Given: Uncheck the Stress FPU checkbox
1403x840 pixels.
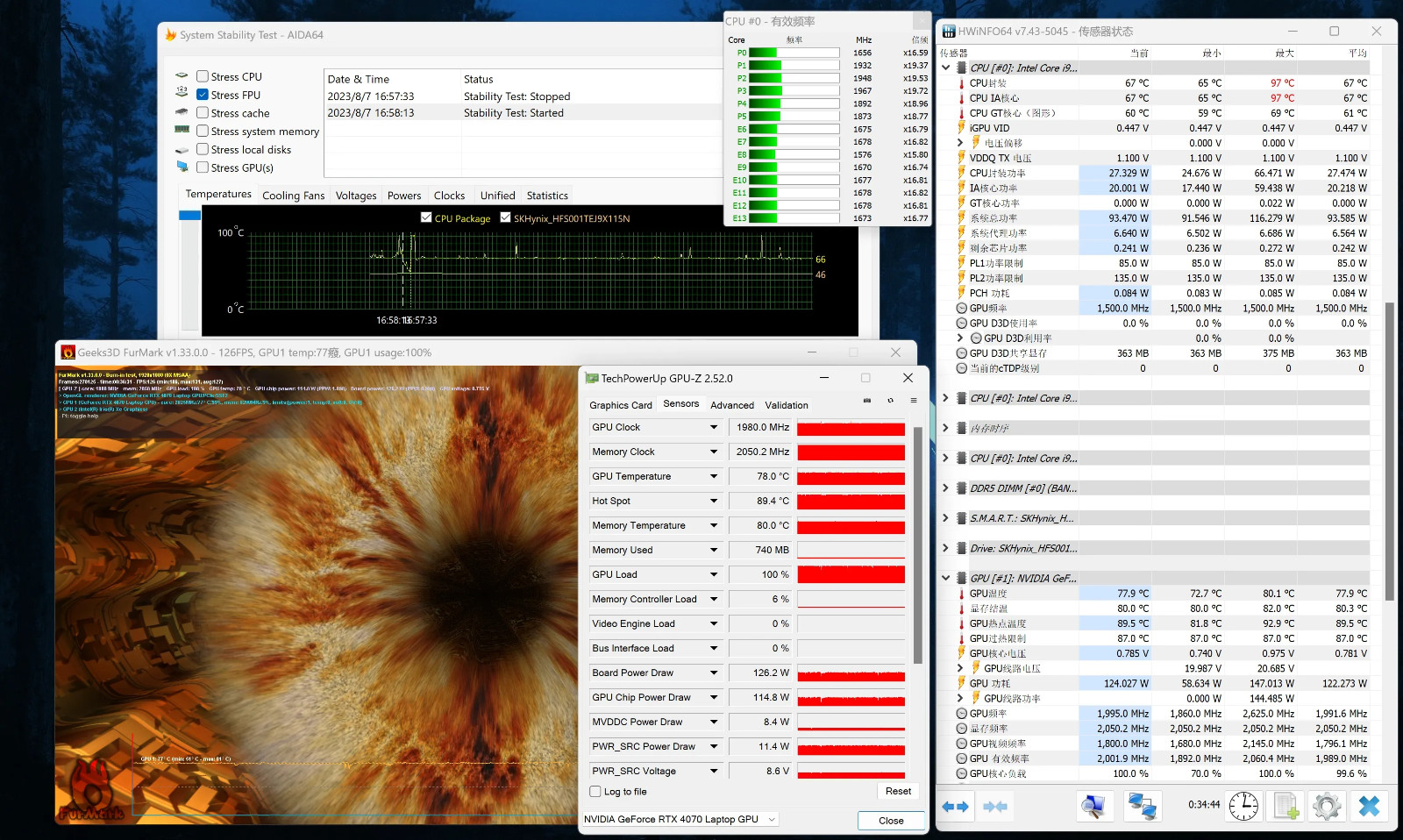Looking at the screenshot, I should click(203, 95).
